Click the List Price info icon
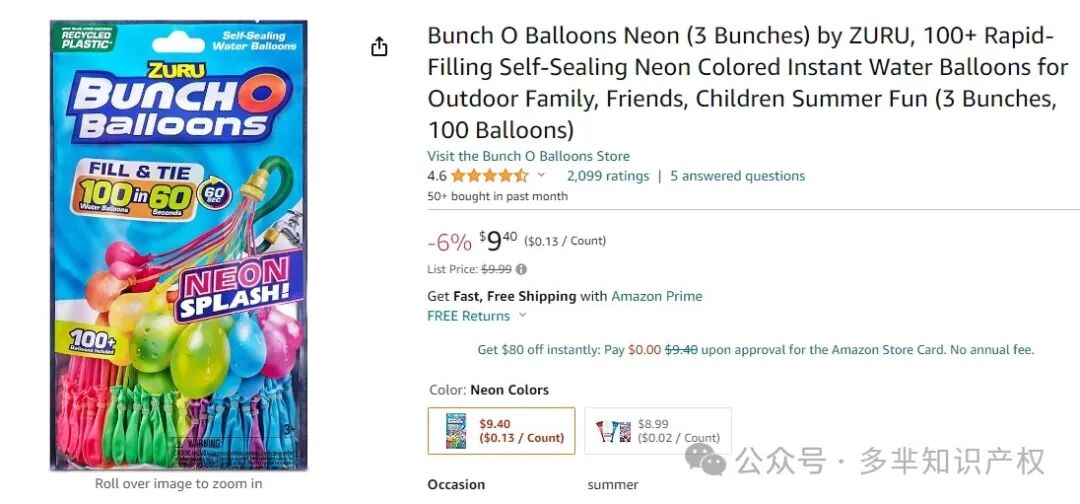Image resolution: width=1080 pixels, height=504 pixels. click(x=521, y=269)
